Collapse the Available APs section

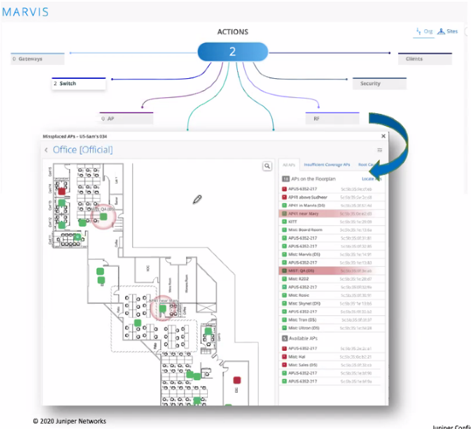[x=285, y=338]
